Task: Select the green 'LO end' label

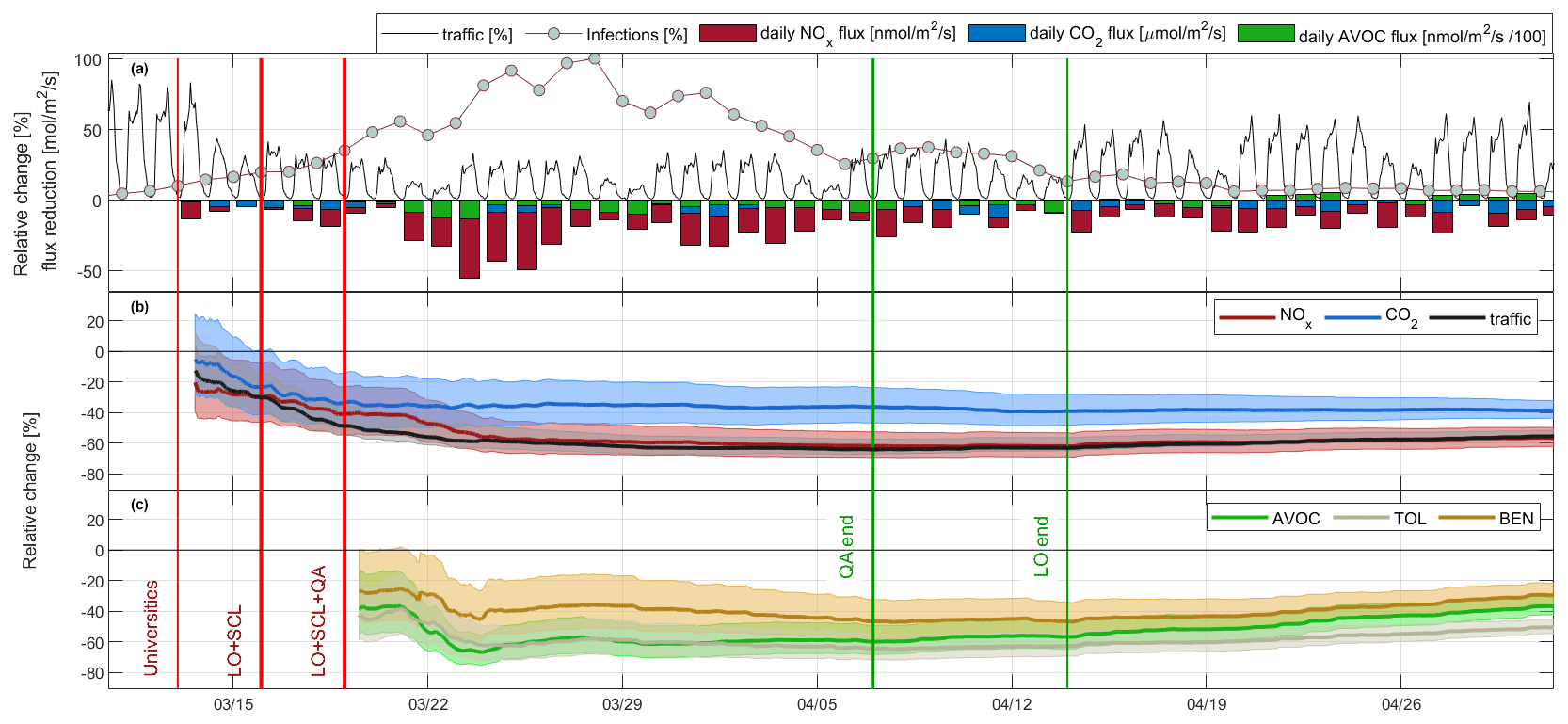Action: [1041, 546]
